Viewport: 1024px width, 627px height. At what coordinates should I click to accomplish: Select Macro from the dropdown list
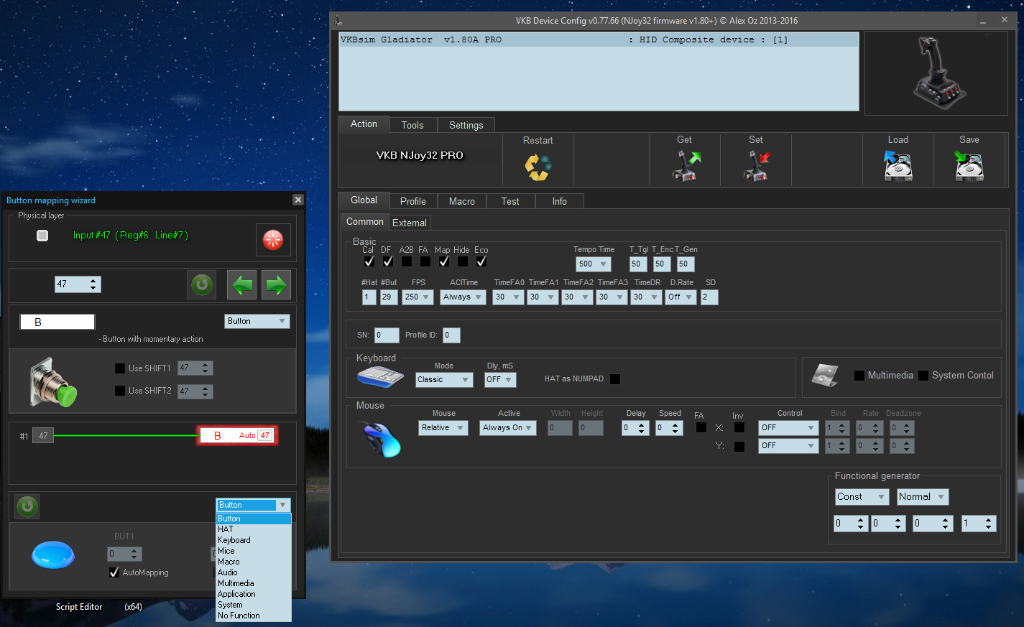[253, 562]
